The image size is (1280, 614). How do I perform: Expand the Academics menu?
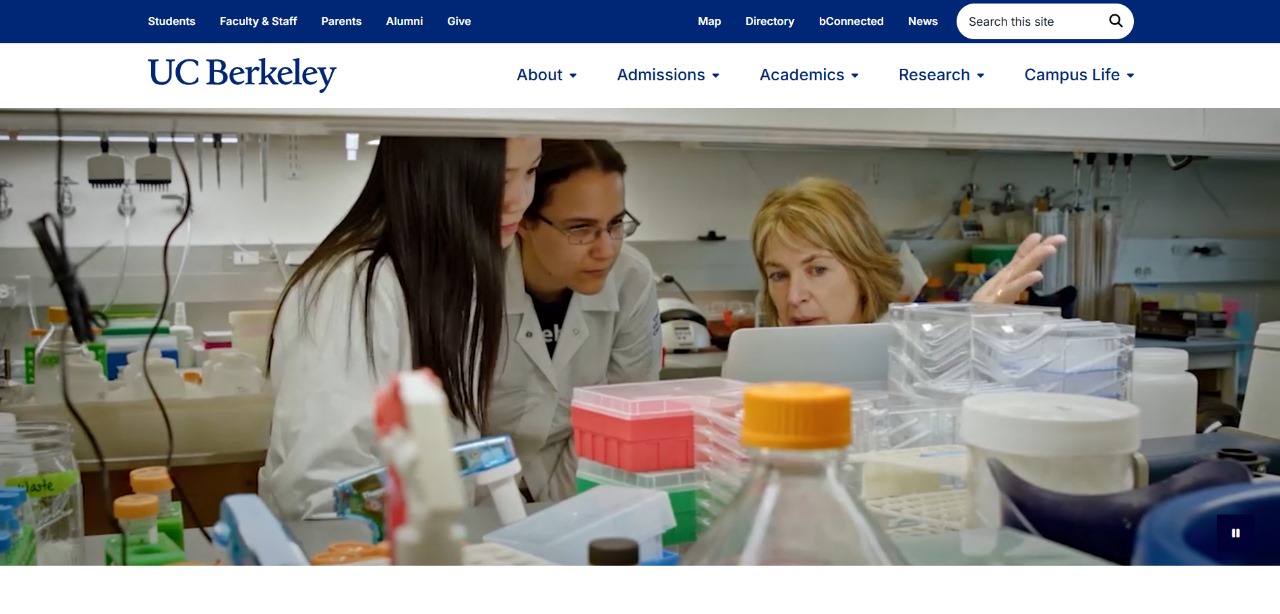tap(809, 75)
